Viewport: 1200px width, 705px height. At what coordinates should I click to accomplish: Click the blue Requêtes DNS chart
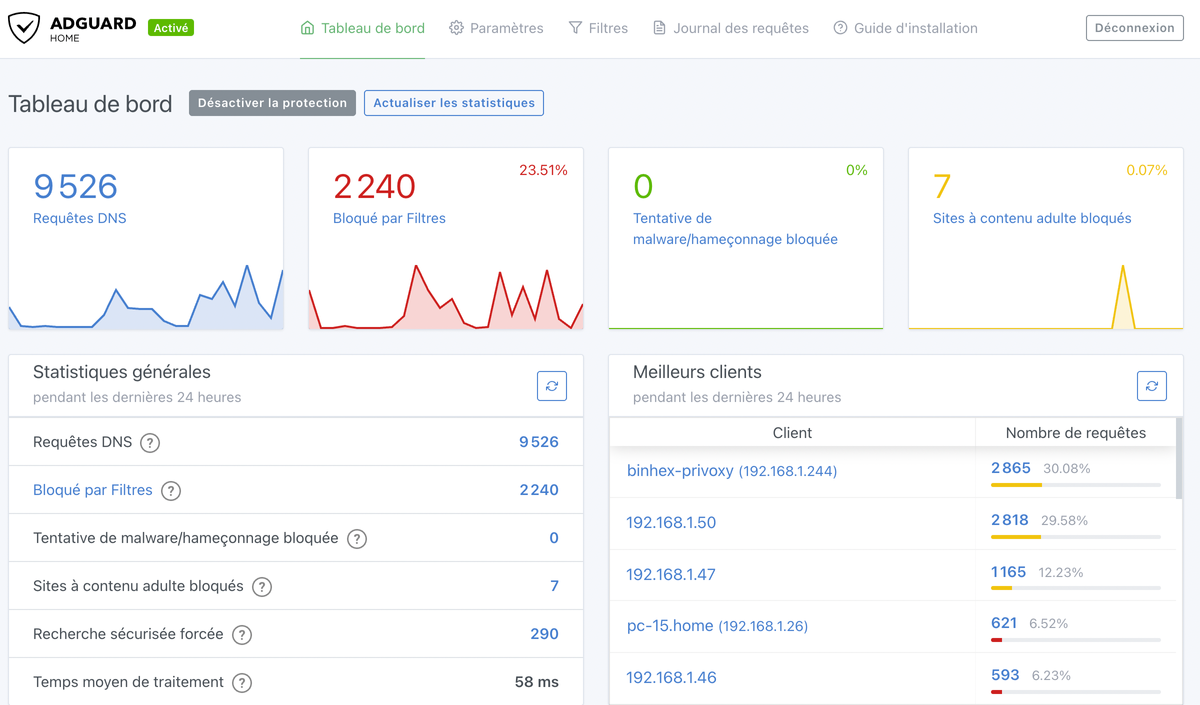146,297
